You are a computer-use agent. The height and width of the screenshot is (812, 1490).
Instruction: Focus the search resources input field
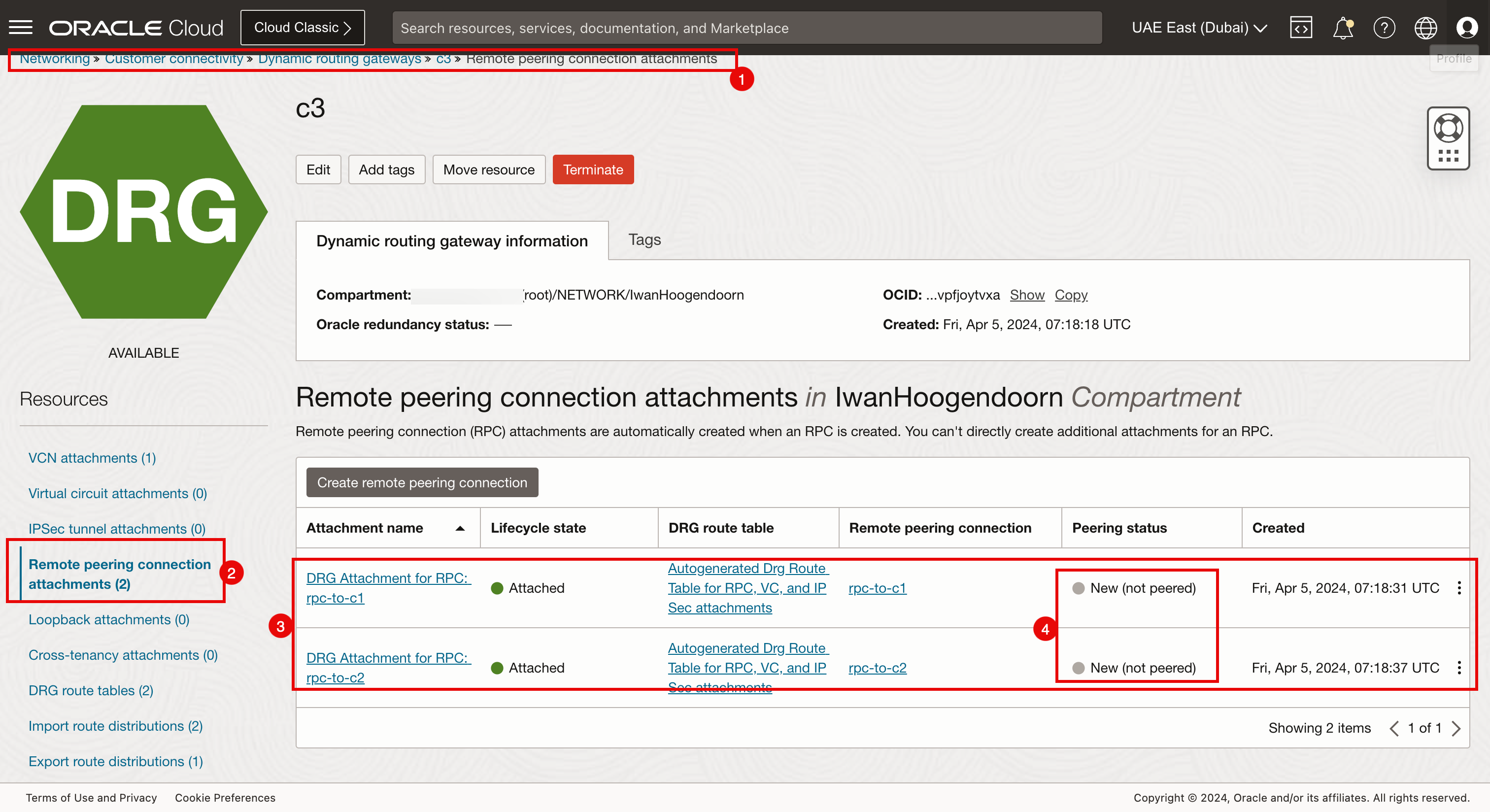[746, 28]
